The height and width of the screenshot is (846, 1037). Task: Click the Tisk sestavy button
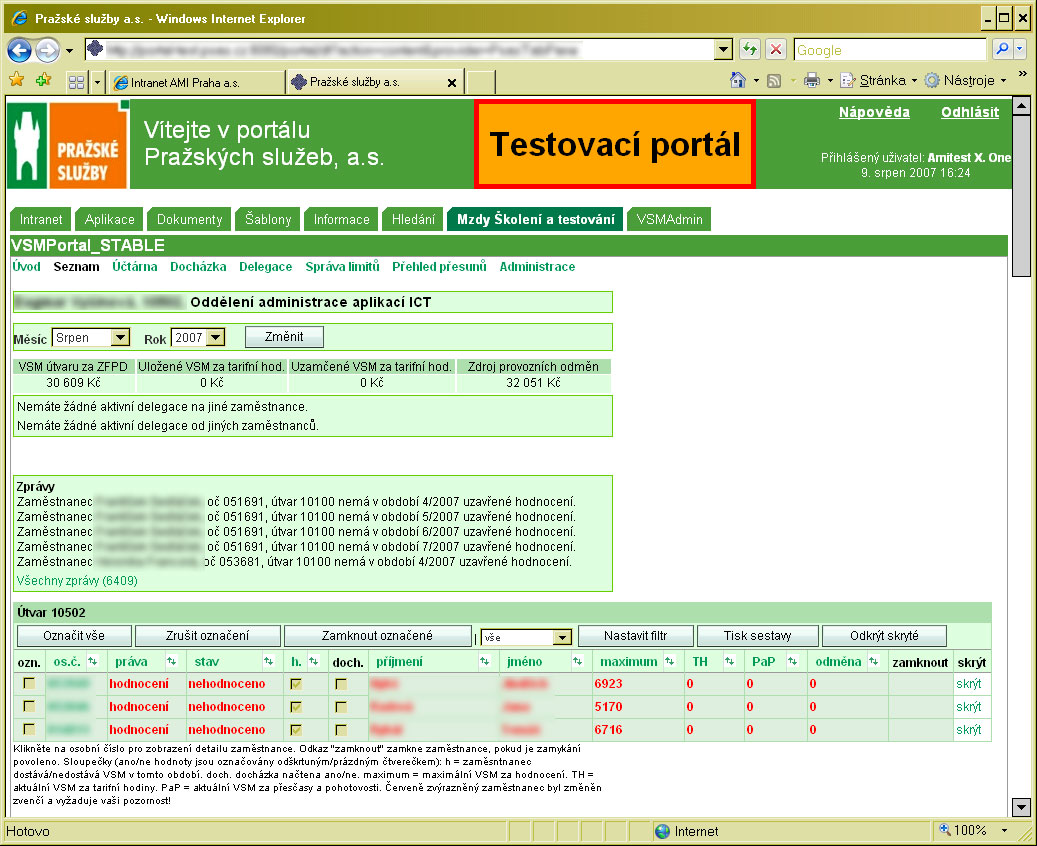tap(757, 636)
